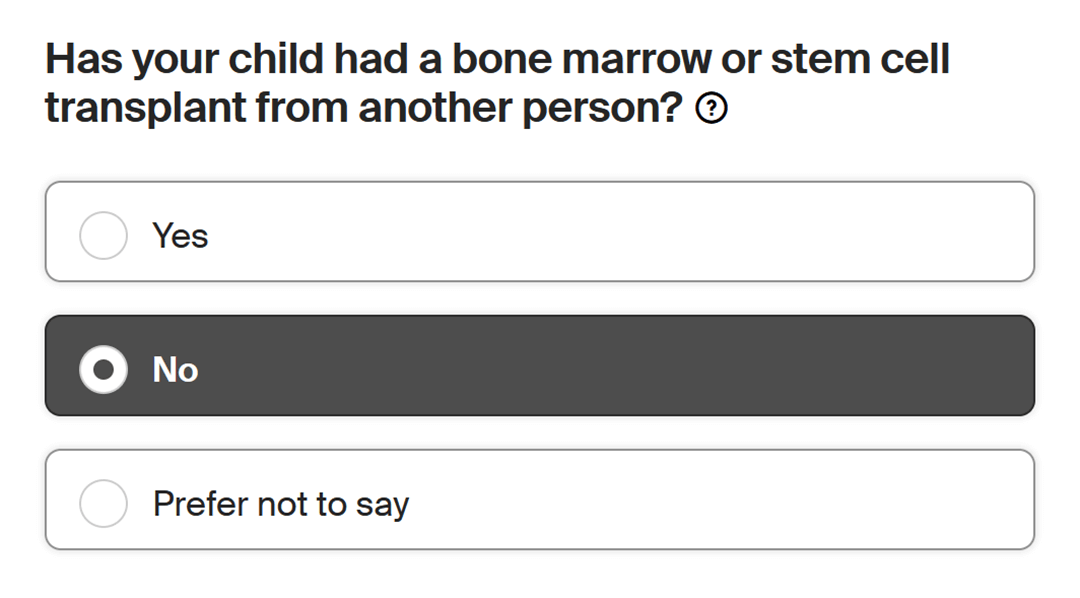Viewport: 1080px width, 598px height.
Task: Show more info via the circled question mark
Action: 711,110
